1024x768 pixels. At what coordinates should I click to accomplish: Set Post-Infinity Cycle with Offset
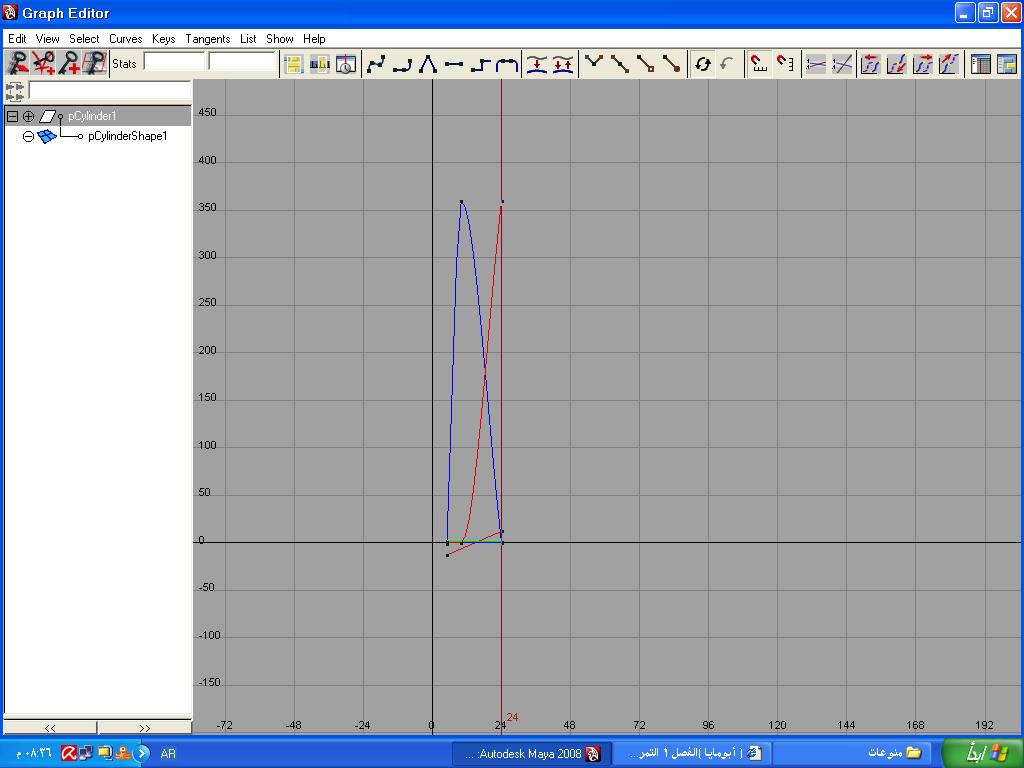coord(948,64)
